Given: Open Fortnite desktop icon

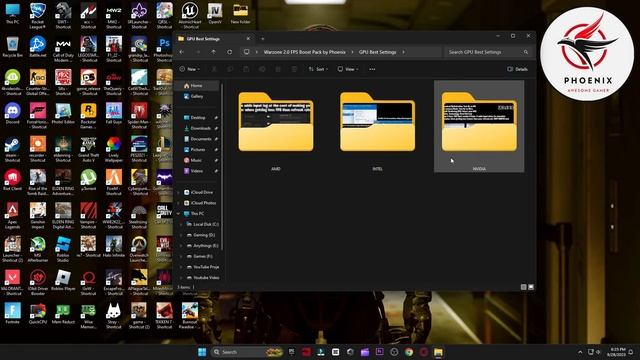Looking at the screenshot, I should [x=12, y=313].
